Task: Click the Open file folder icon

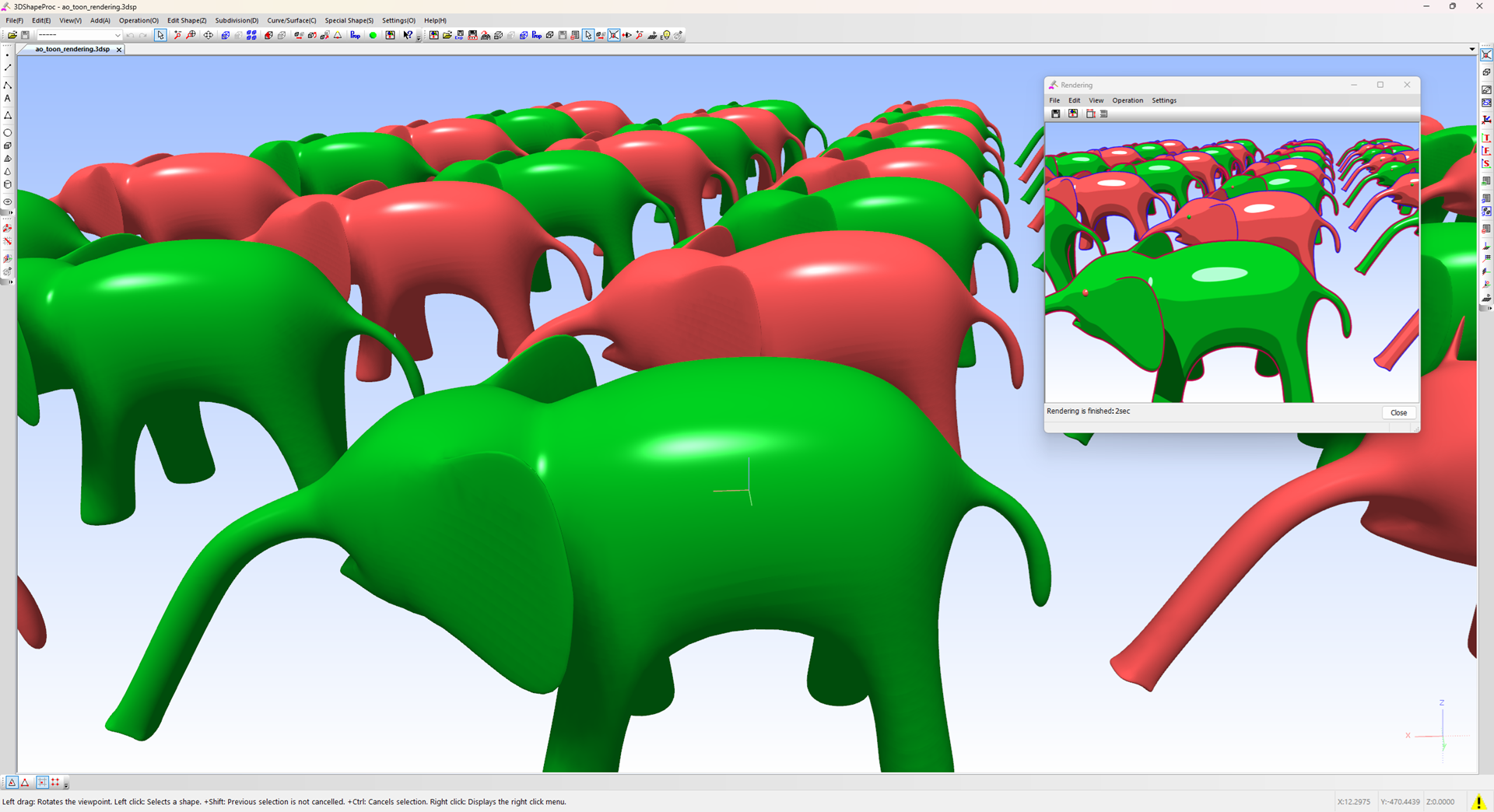Action: [12, 35]
